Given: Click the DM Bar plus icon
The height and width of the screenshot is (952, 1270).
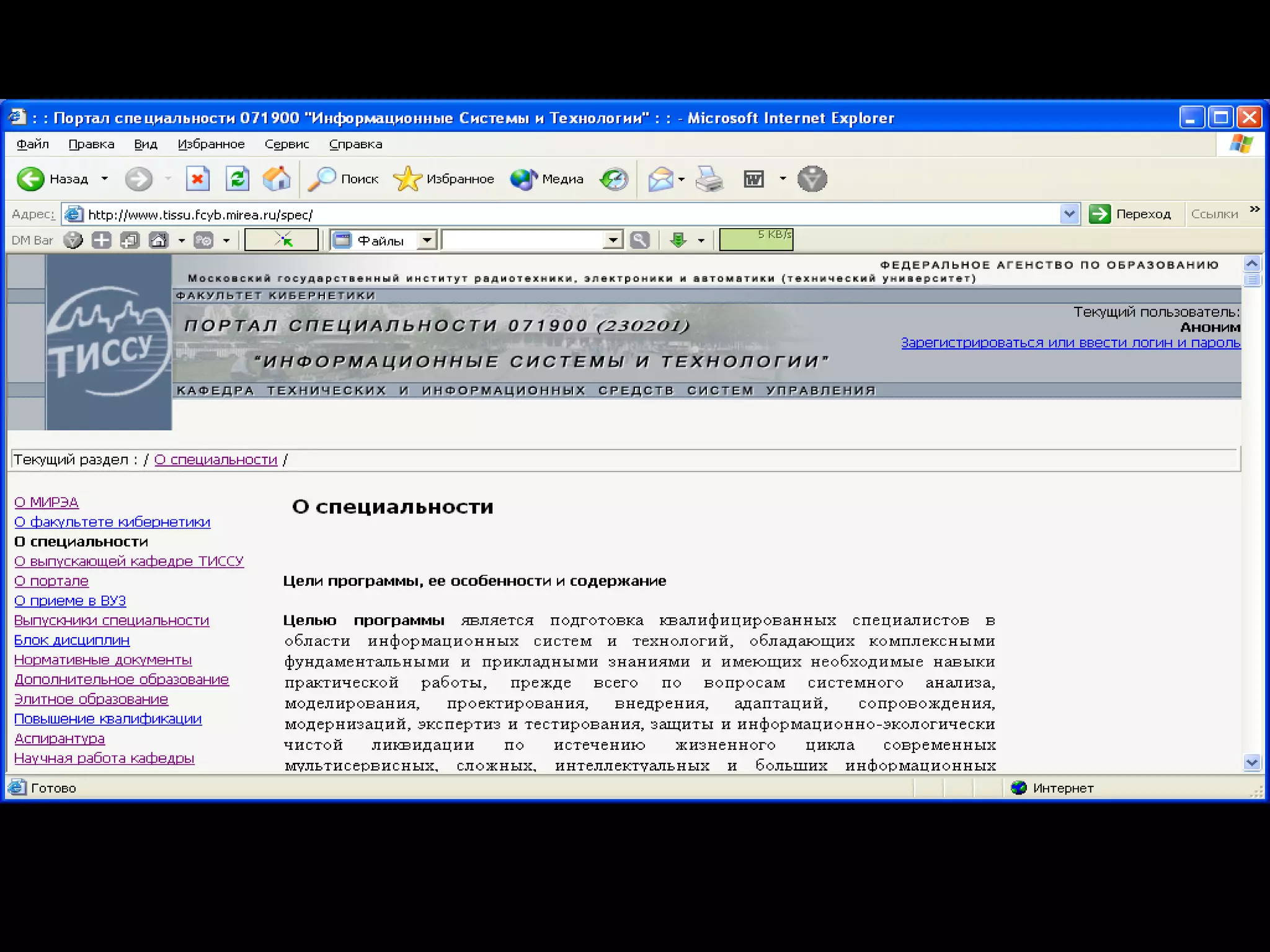Looking at the screenshot, I should tap(101, 240).
